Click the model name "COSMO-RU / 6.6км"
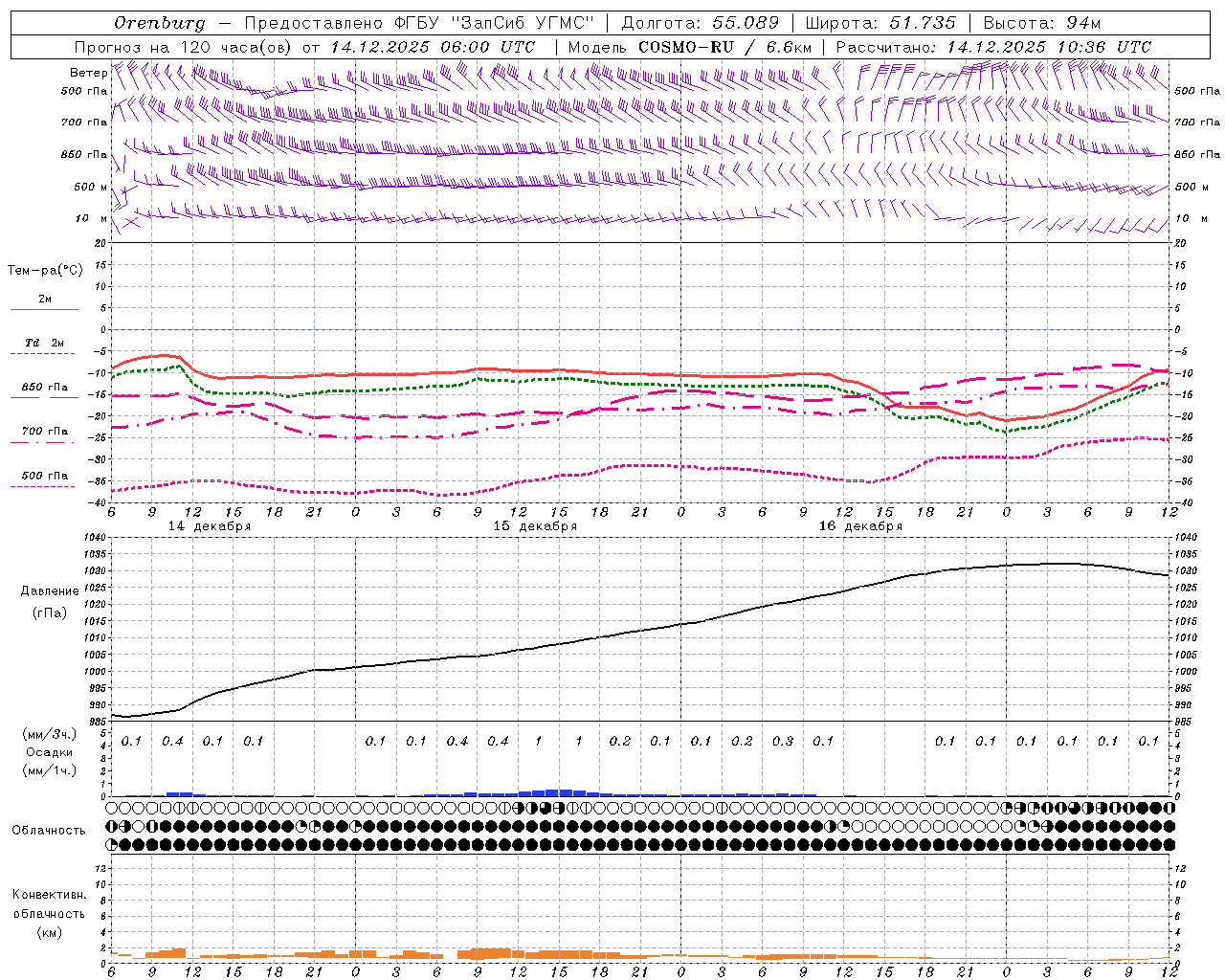 click(x=724, y=47)
